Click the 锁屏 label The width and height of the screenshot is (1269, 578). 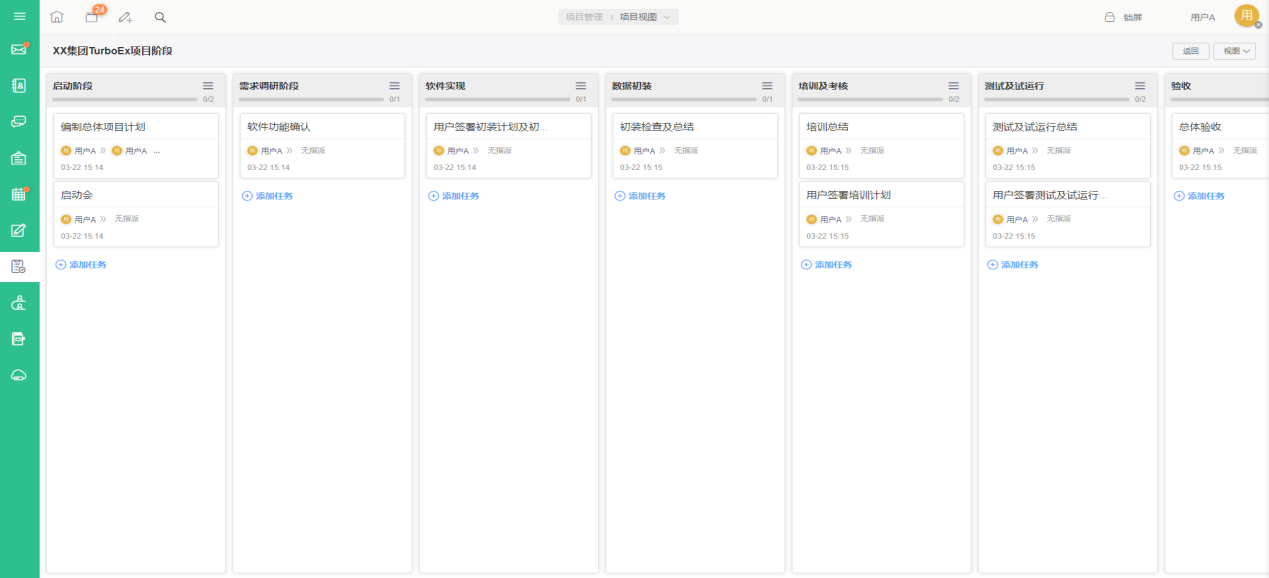[x=1132, y=17]
